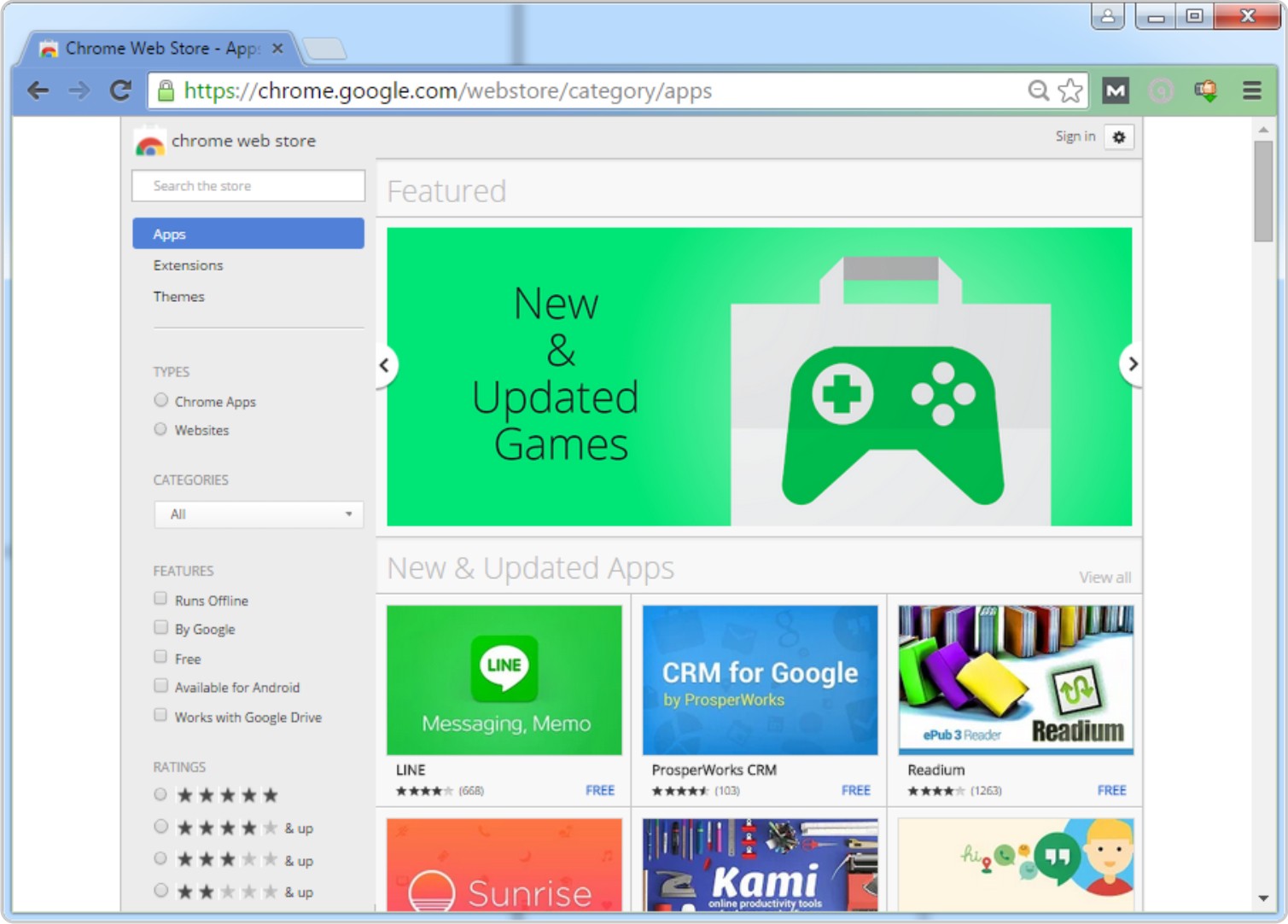Click the chrome web store rainbow logo
Image resolution: width=1288 pixels, height=924 pixels.
point(149,143)
